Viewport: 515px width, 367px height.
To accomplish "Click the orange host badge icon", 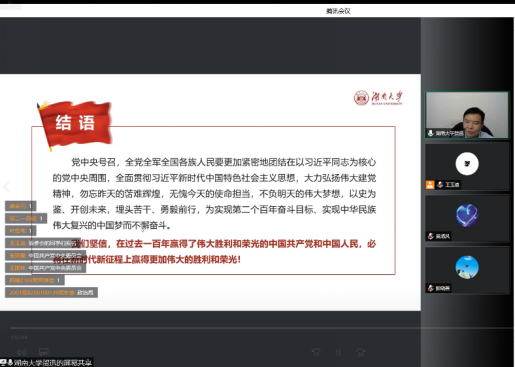I will pos(430,185).
